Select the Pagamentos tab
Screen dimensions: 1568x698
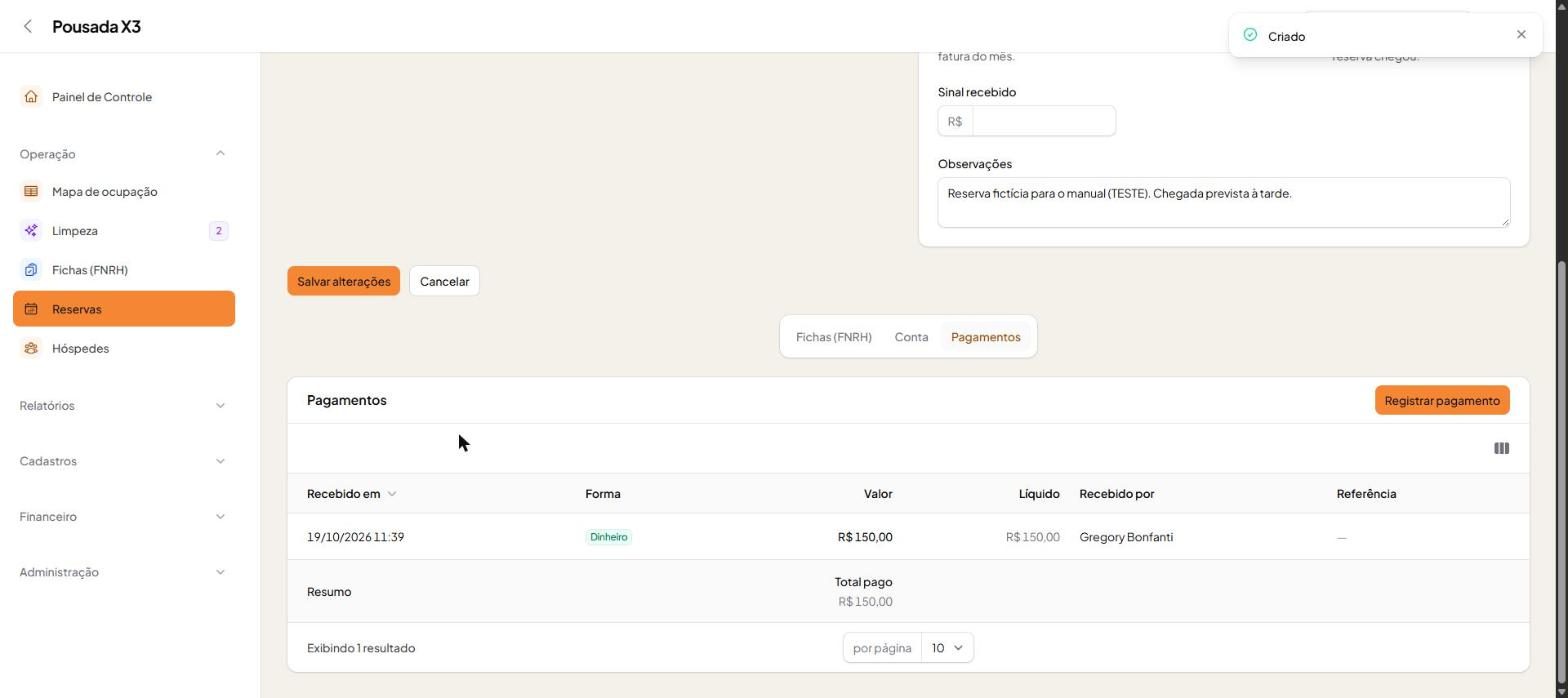(985, 337)
